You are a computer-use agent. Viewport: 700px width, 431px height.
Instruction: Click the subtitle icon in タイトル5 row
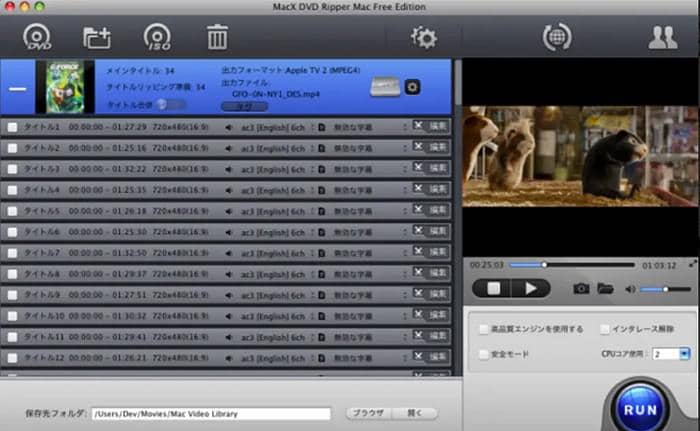[321, 211]
